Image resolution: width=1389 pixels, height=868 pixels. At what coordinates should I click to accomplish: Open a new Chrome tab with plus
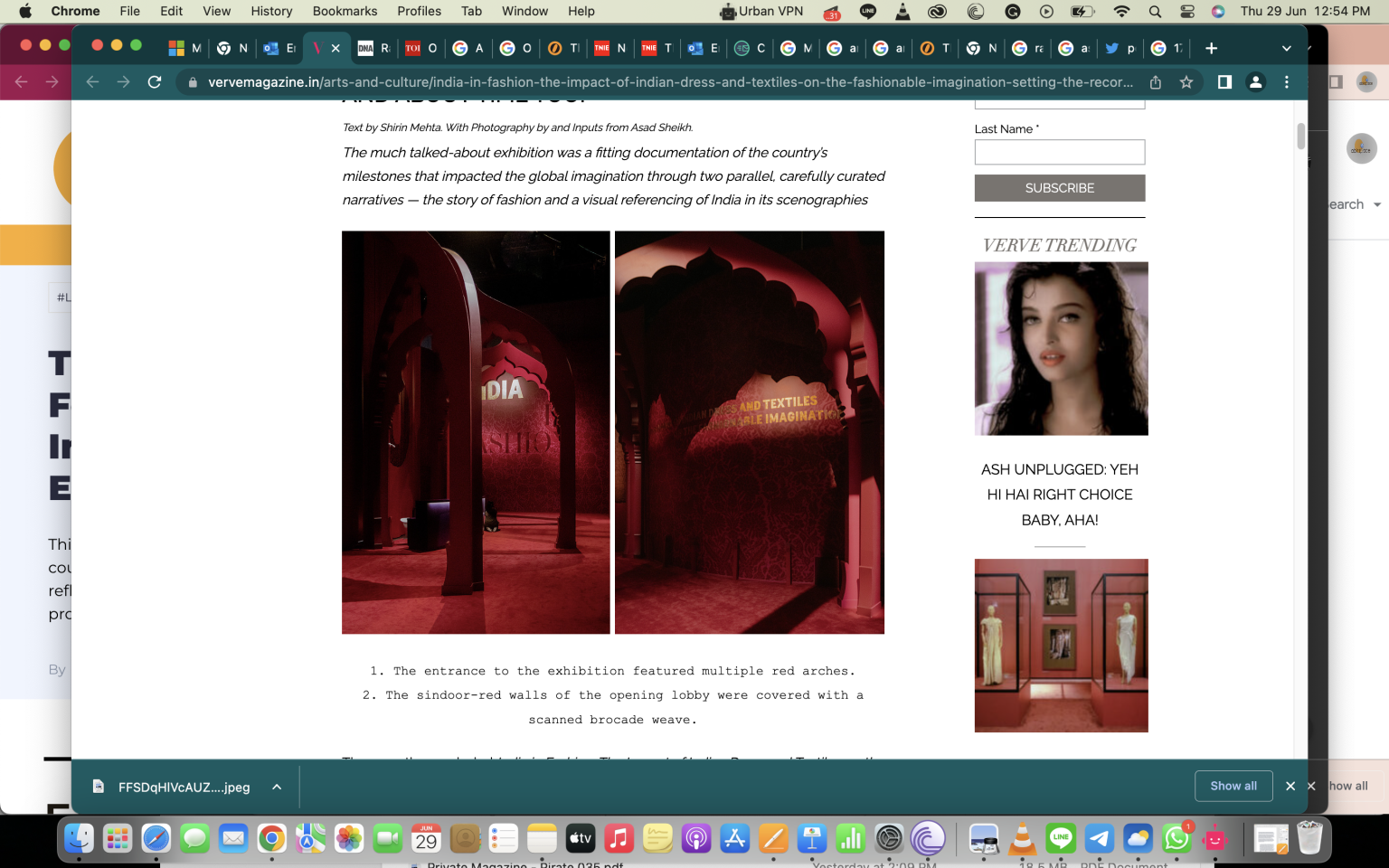[x=1211, y=48]
